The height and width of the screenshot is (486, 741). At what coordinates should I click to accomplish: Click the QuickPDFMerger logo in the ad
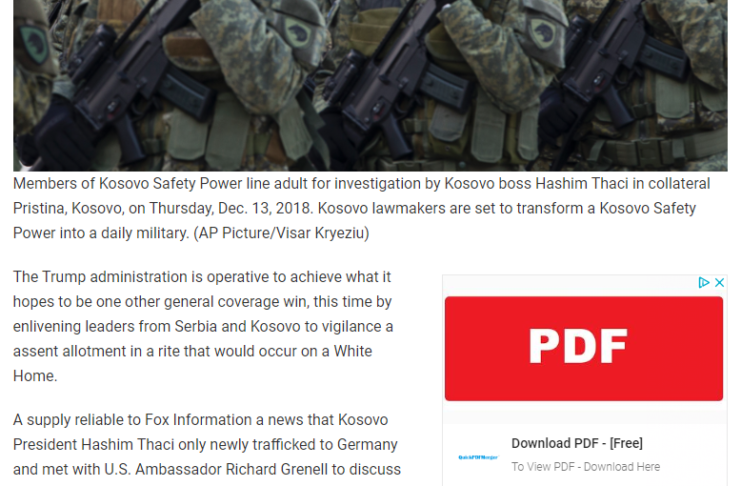[478, 457]
